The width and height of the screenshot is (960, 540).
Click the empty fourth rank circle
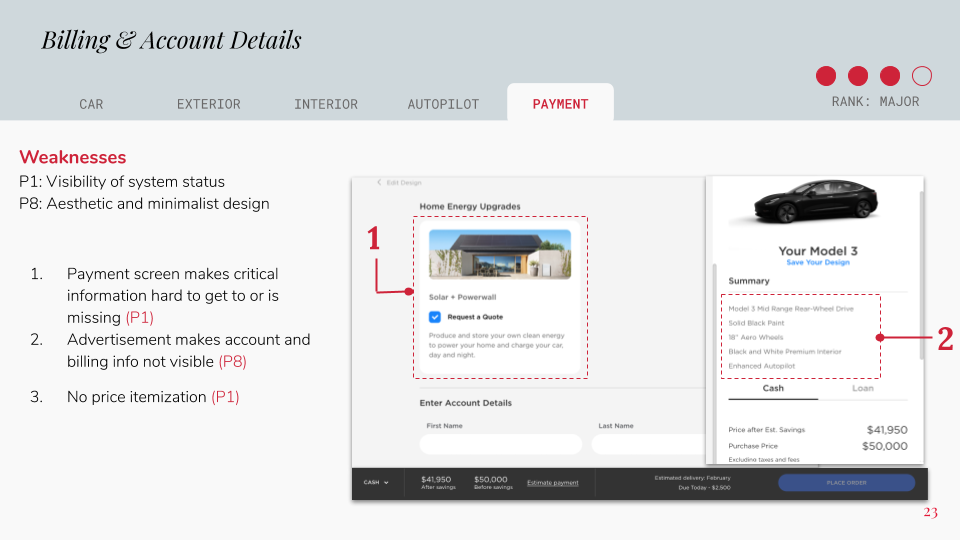(x=921, y=76)
